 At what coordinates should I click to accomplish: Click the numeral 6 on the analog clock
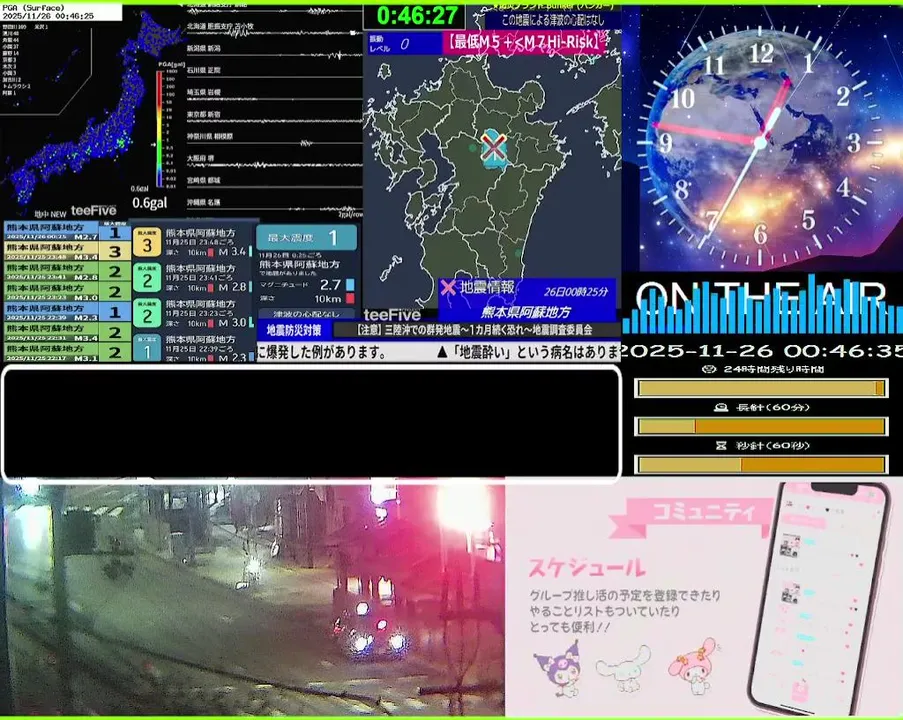[761, 234]
